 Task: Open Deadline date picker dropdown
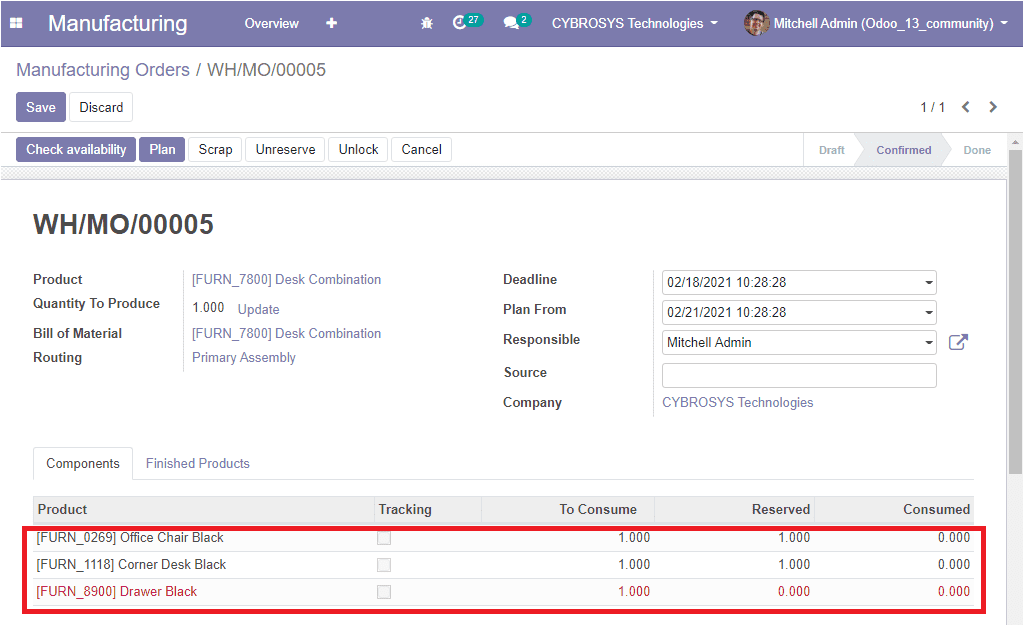point(929,283)
